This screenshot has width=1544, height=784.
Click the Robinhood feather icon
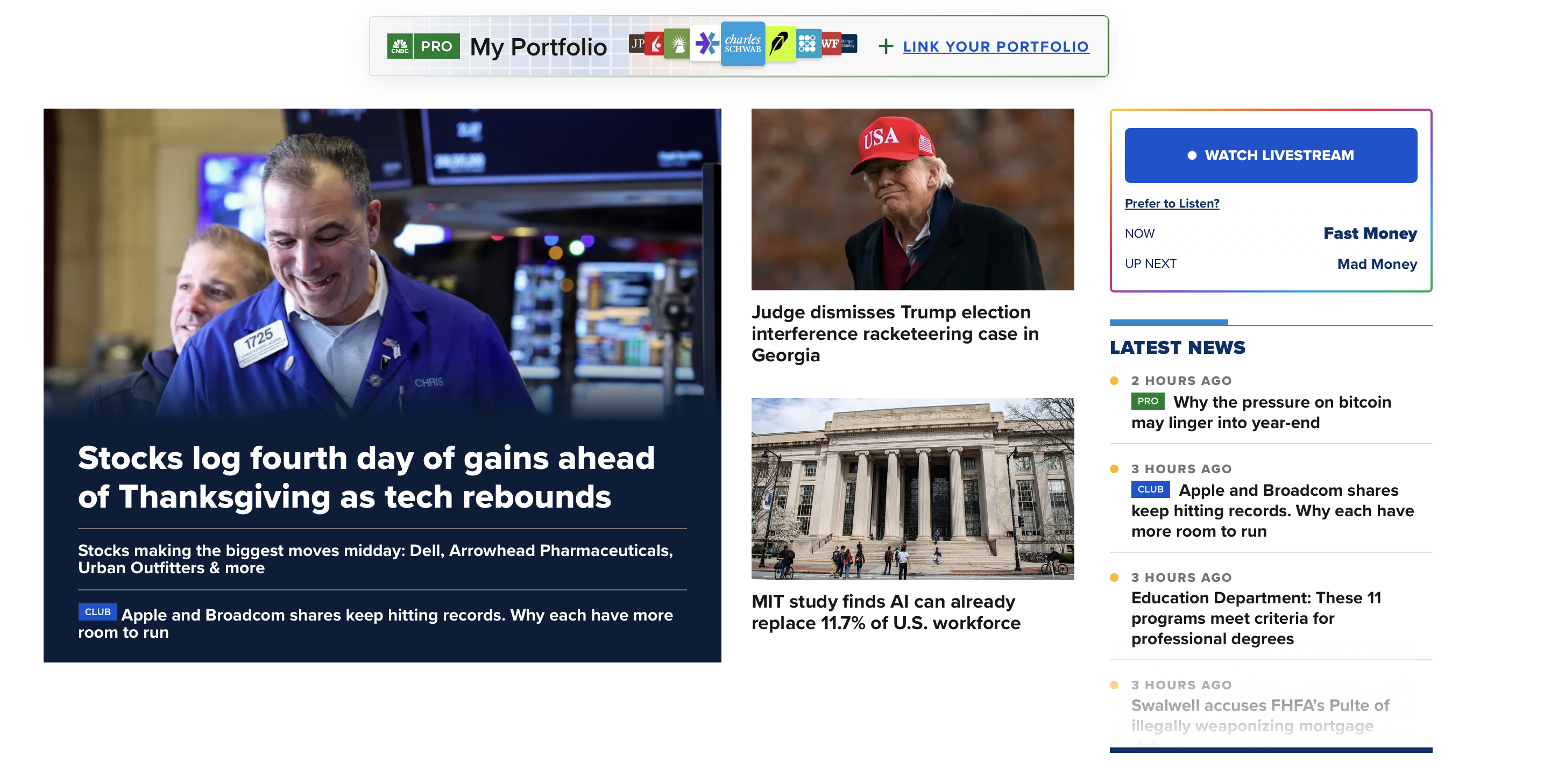[x=780, y=44]
